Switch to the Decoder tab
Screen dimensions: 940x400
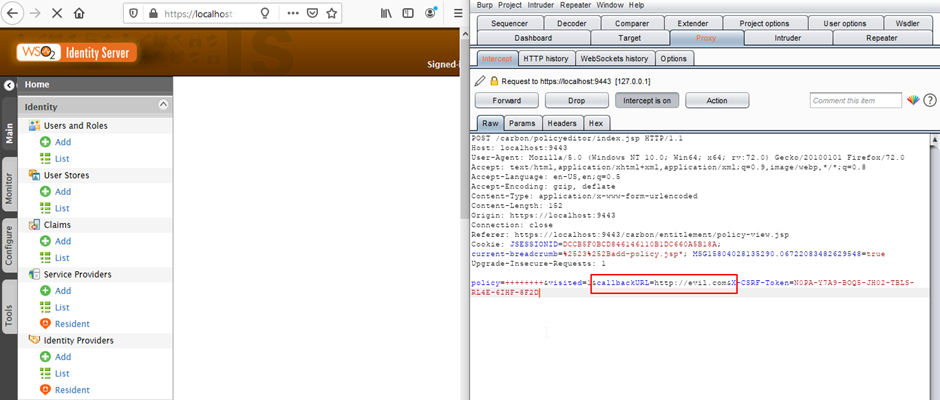point(572,23)
